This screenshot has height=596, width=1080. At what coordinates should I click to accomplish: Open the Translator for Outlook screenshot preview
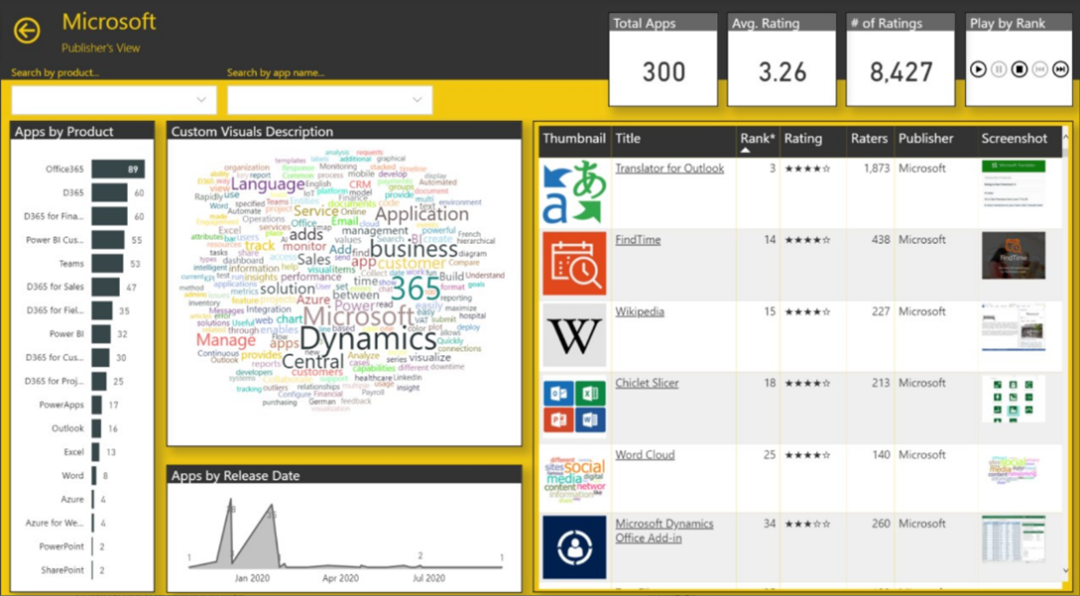[1012, 184]
